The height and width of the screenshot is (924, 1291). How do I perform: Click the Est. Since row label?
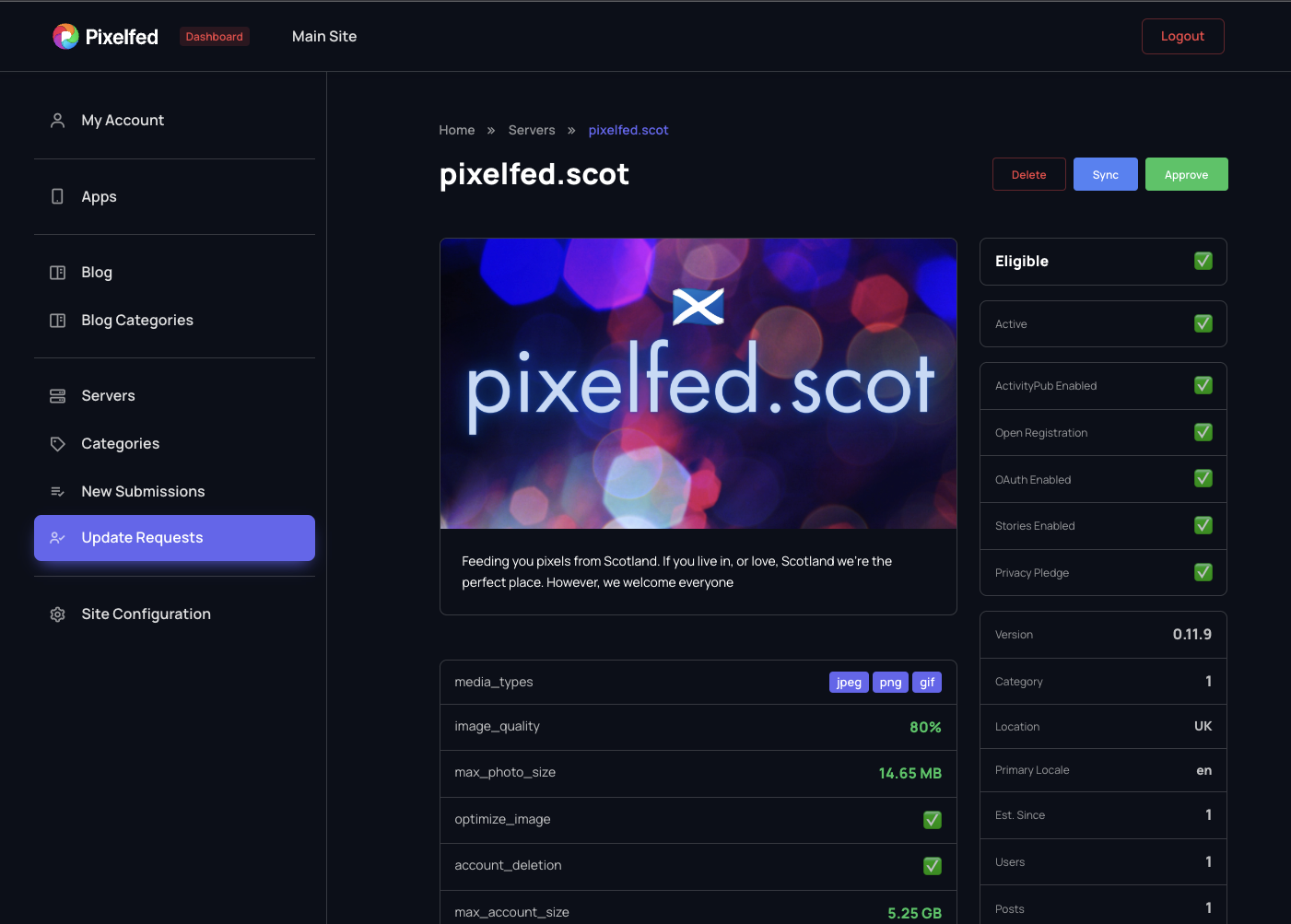point(1019,815)
